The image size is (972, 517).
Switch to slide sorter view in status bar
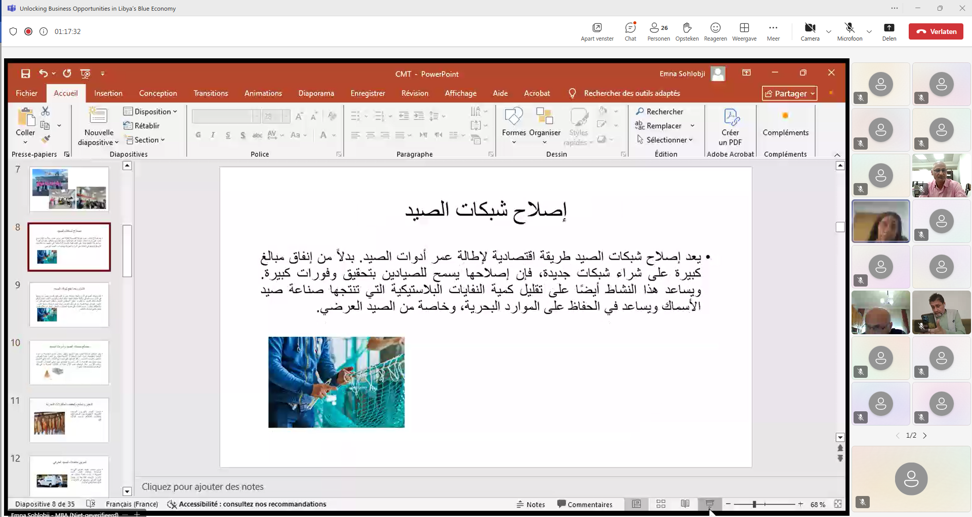(661, 504)
